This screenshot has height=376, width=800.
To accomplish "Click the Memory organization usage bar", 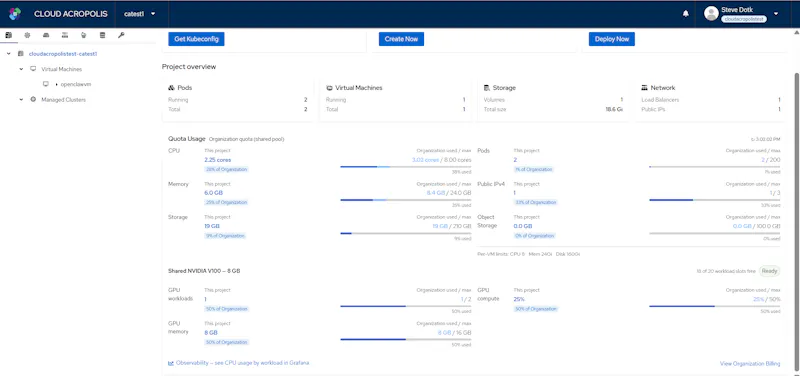I will (x=406, y=199).
